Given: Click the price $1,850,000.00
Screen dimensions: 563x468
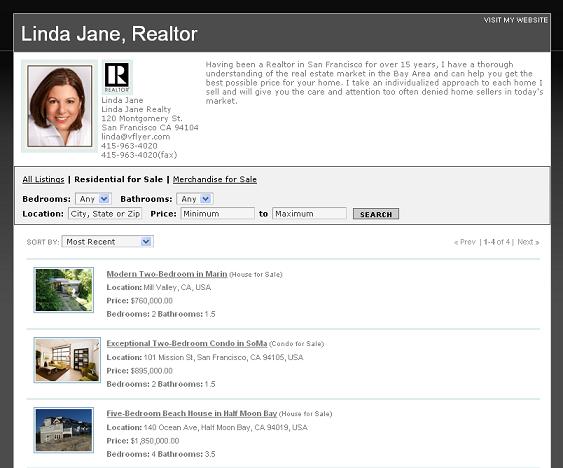Looking at the screenshot, I should [155, 441].
